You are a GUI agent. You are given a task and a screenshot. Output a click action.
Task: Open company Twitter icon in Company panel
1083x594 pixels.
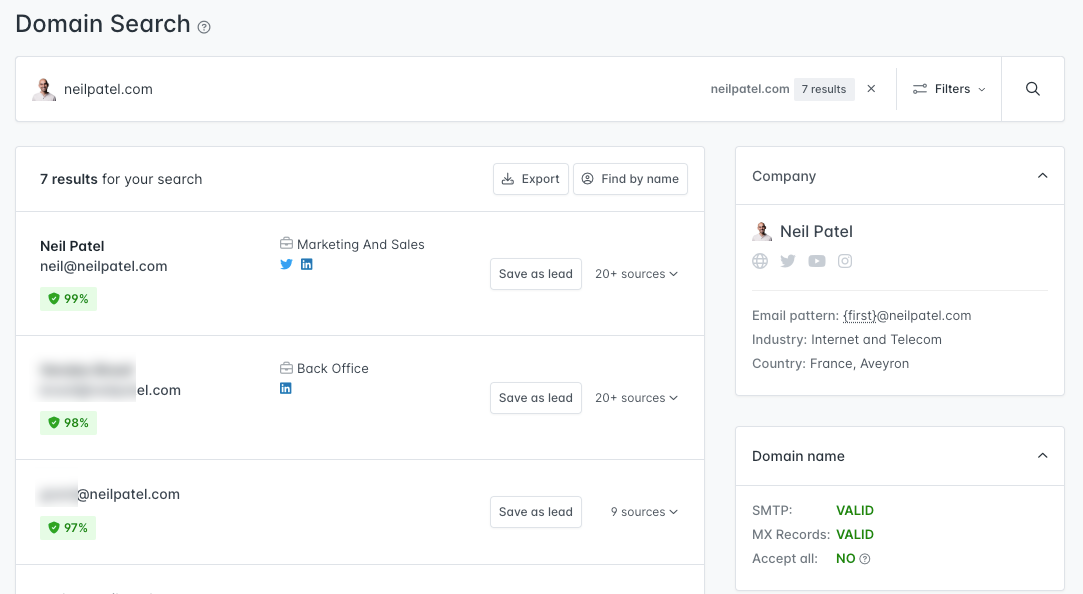(788, 261)
